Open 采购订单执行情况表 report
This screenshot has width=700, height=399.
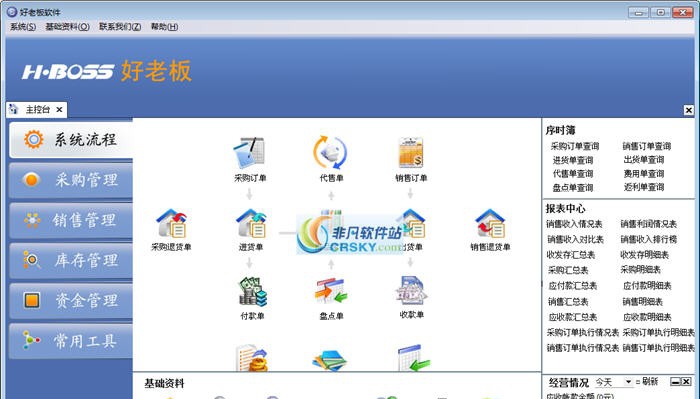583,332
